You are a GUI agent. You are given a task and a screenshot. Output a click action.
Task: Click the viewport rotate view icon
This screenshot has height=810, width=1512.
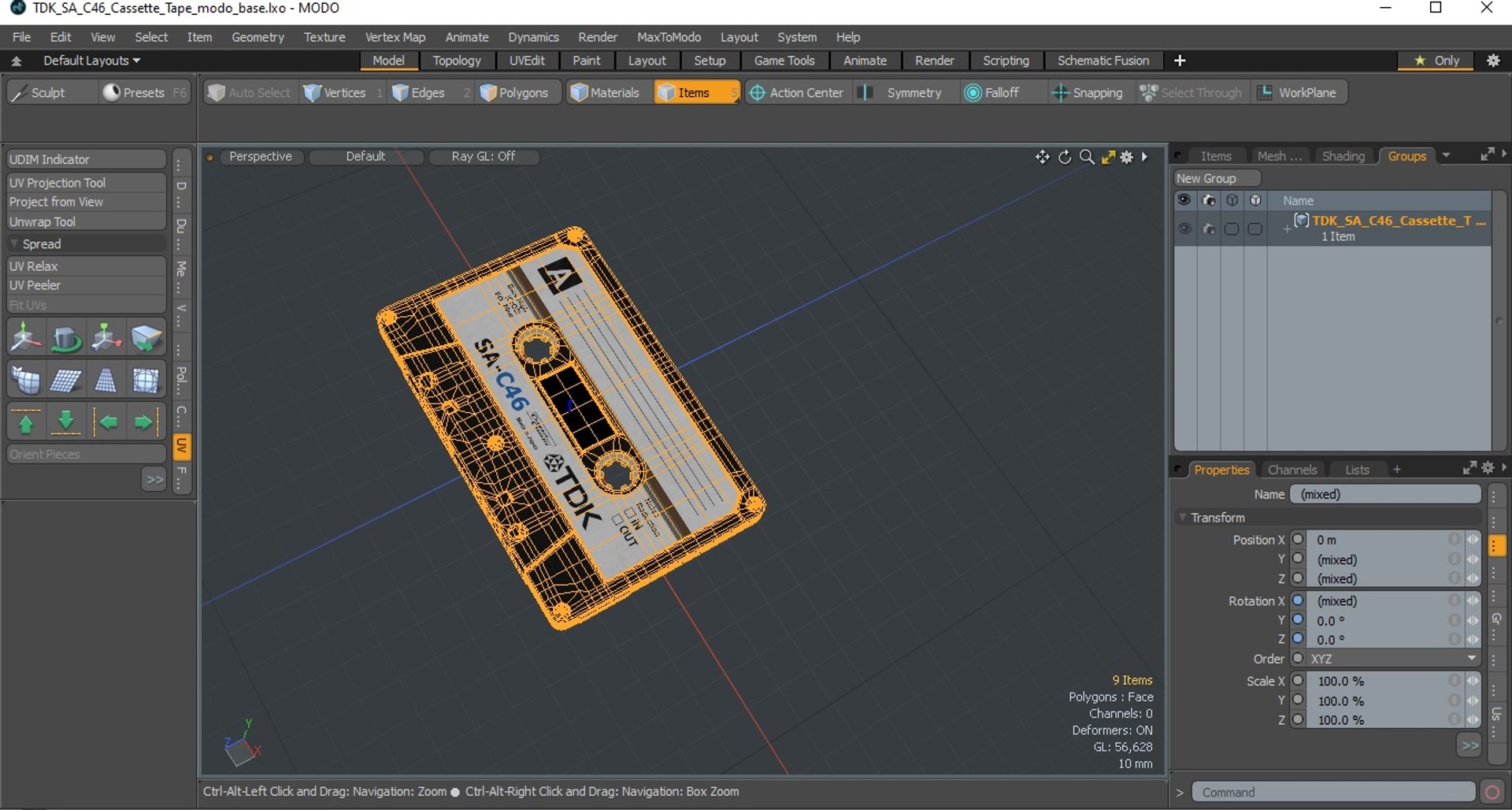[1065, 157]
